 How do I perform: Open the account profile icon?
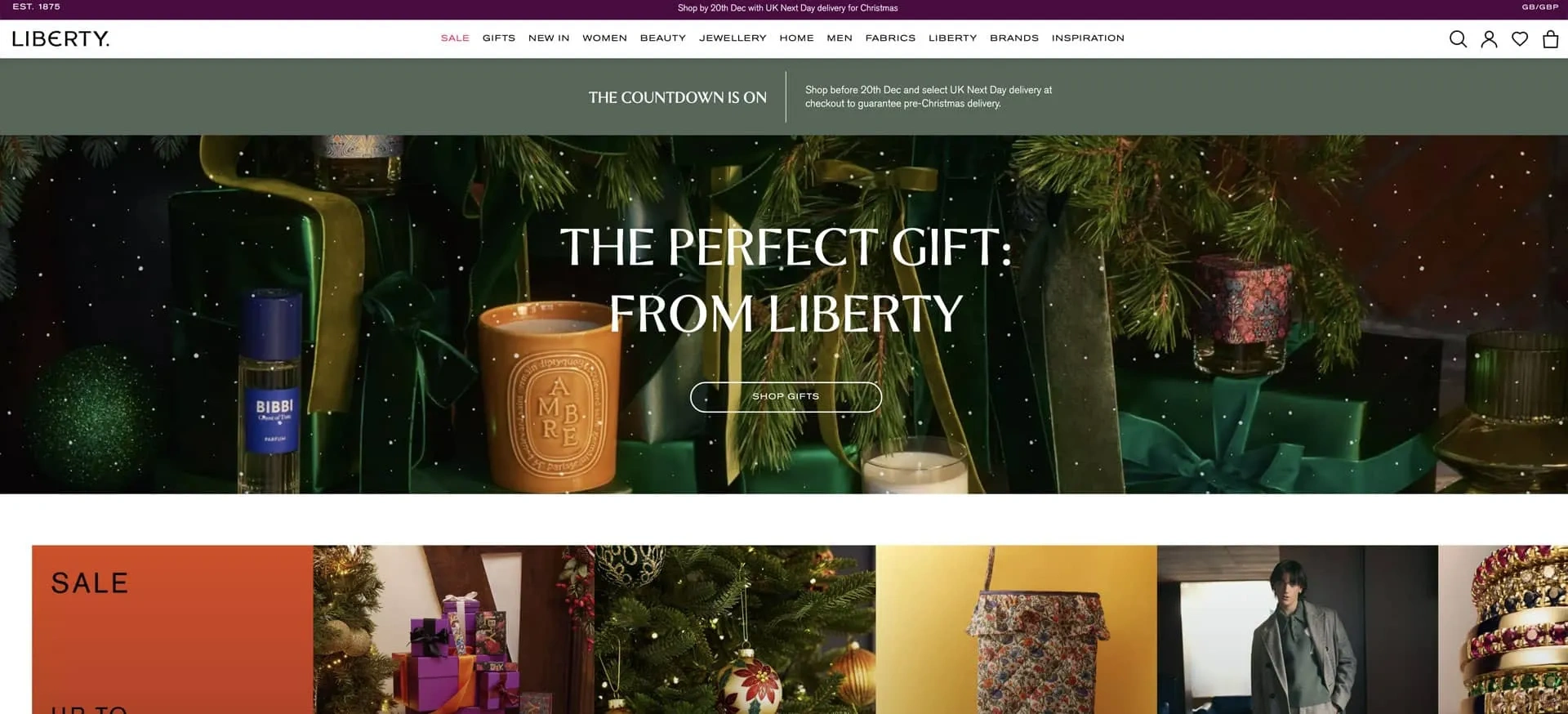[x=1489, y=39]
